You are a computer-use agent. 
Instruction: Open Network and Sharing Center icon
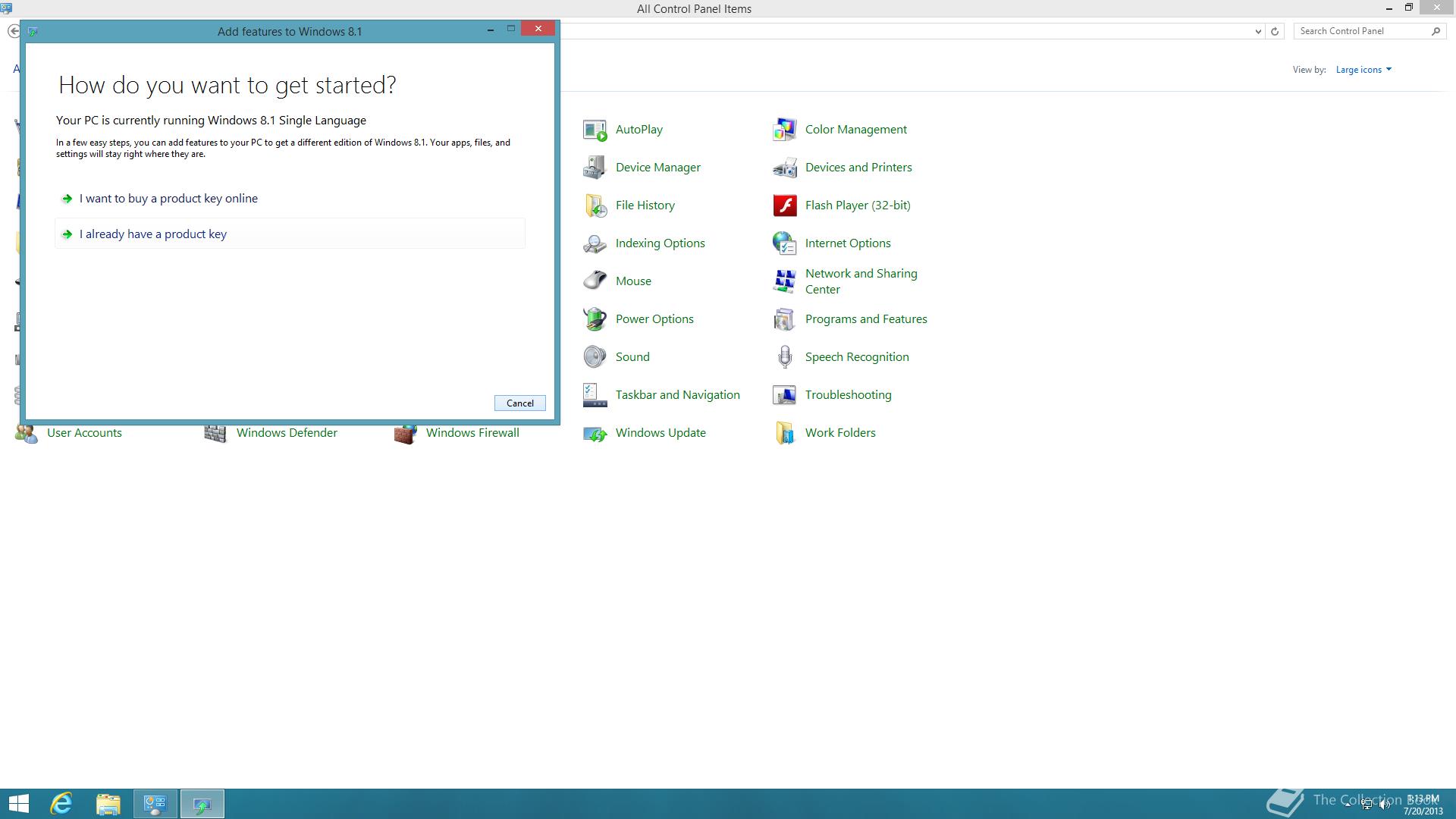coord(785,281)
